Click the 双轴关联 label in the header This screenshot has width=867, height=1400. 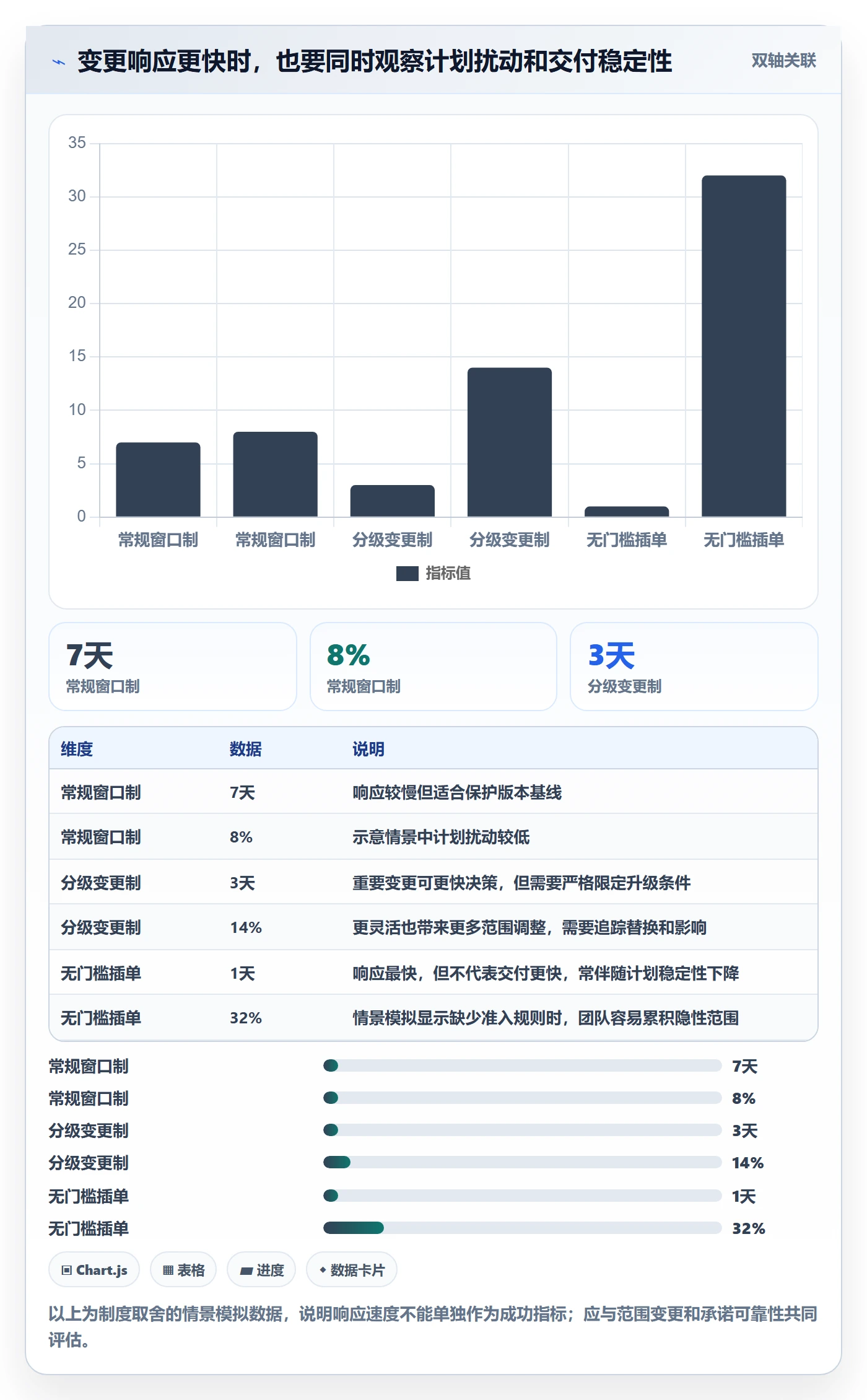pyautogui.click(x=783, y=61)
